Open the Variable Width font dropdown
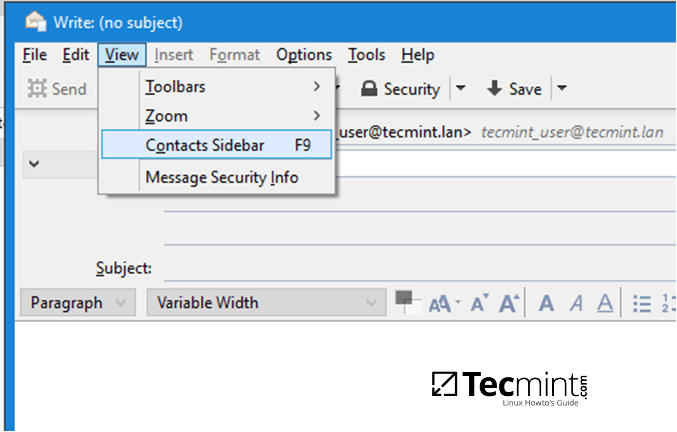677x432 pixels. [266, 303]
